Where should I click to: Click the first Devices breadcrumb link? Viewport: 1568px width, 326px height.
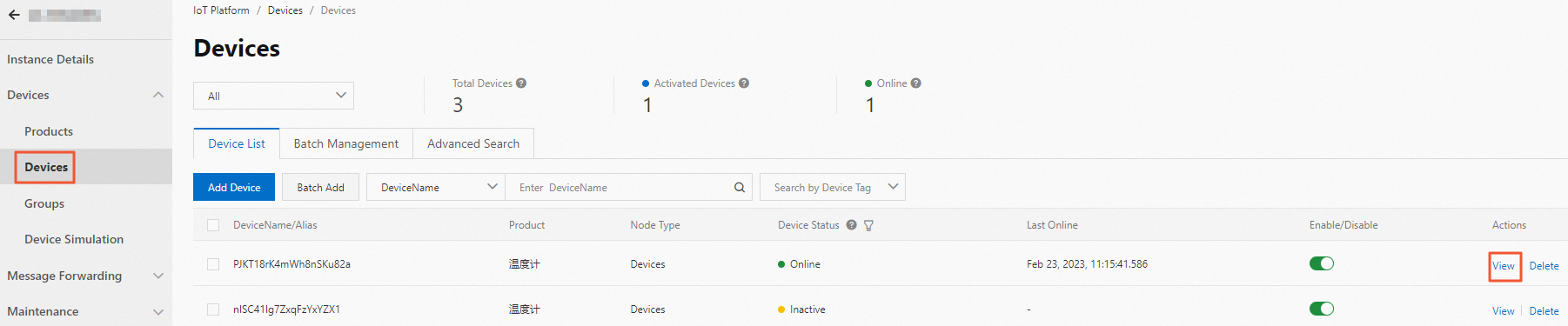(x=285, y=10)
